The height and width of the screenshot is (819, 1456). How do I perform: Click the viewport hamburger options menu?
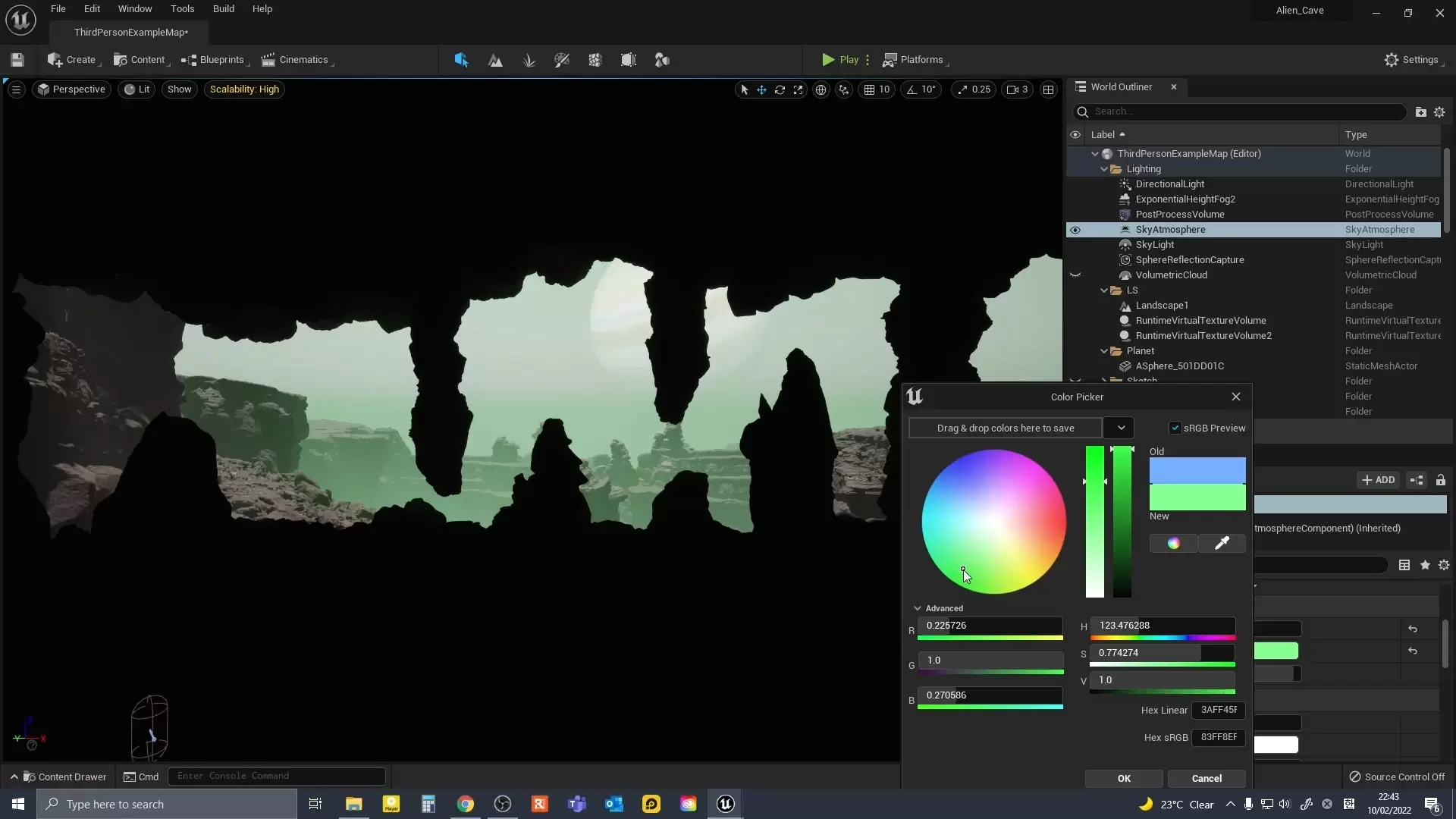coord(16,89)
